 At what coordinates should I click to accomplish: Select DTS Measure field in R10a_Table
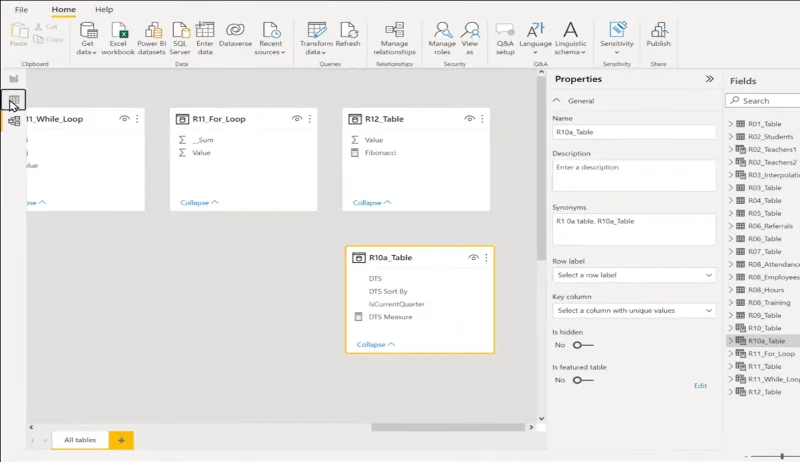coord(390,317)
